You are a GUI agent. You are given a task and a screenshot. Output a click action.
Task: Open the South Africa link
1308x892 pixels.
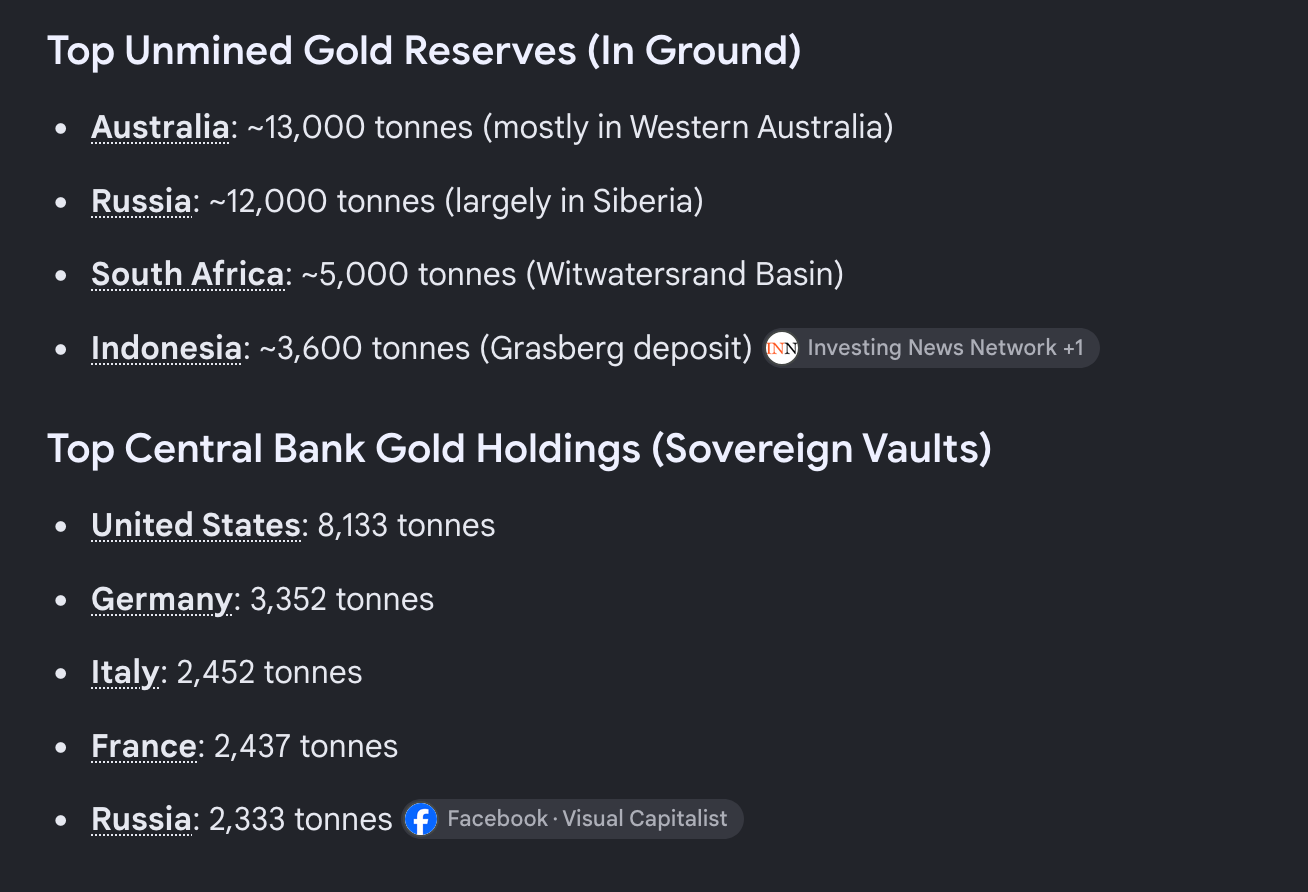click(x=188, y=274)
